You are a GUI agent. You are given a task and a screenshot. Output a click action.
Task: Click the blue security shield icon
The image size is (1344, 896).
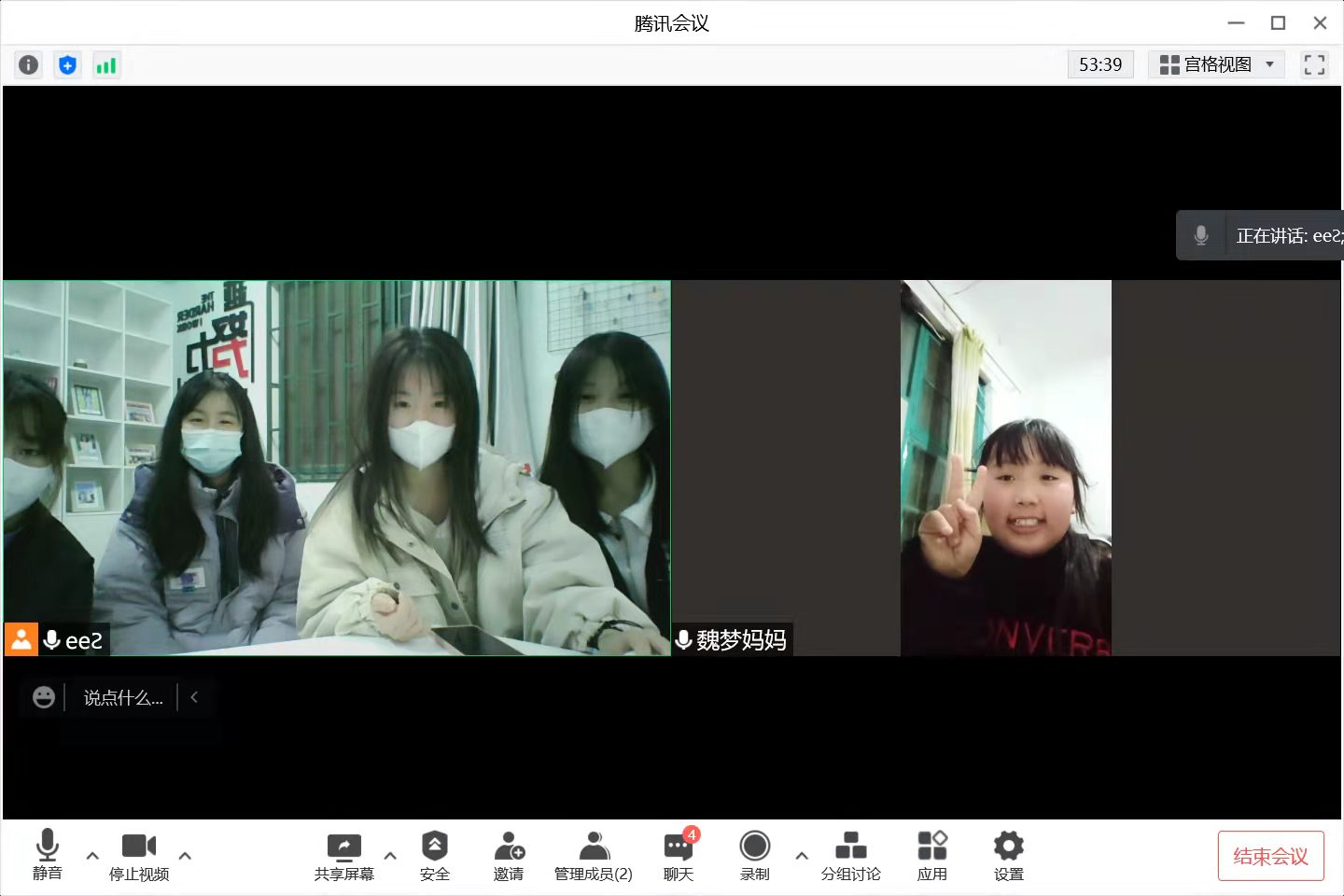pyautogui.click(x=67, y=64)
